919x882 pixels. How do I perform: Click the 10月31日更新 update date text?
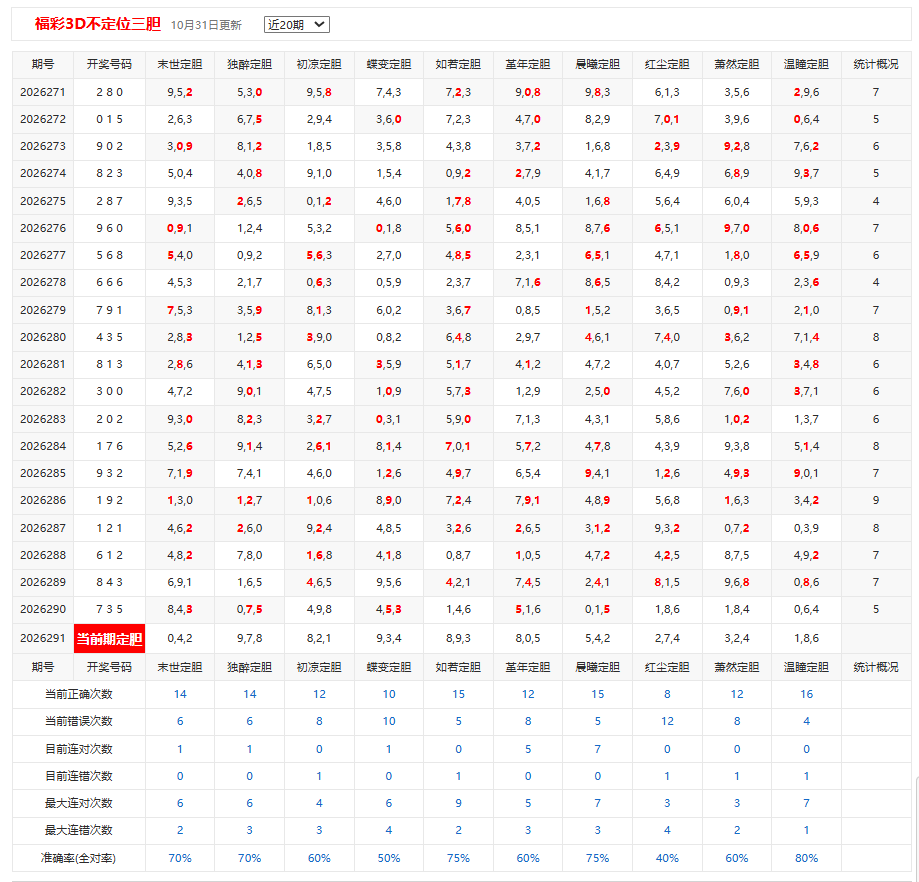tap(206, 25)
